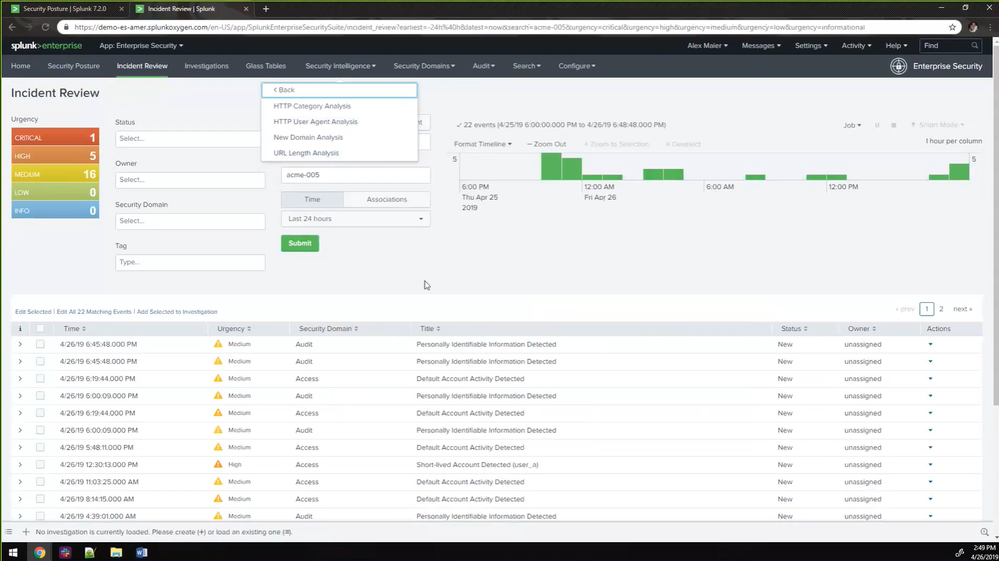Viewport: 999px width, 561px height.
Task: Select HTTP Category Analysis menu item
Action: 312,106
